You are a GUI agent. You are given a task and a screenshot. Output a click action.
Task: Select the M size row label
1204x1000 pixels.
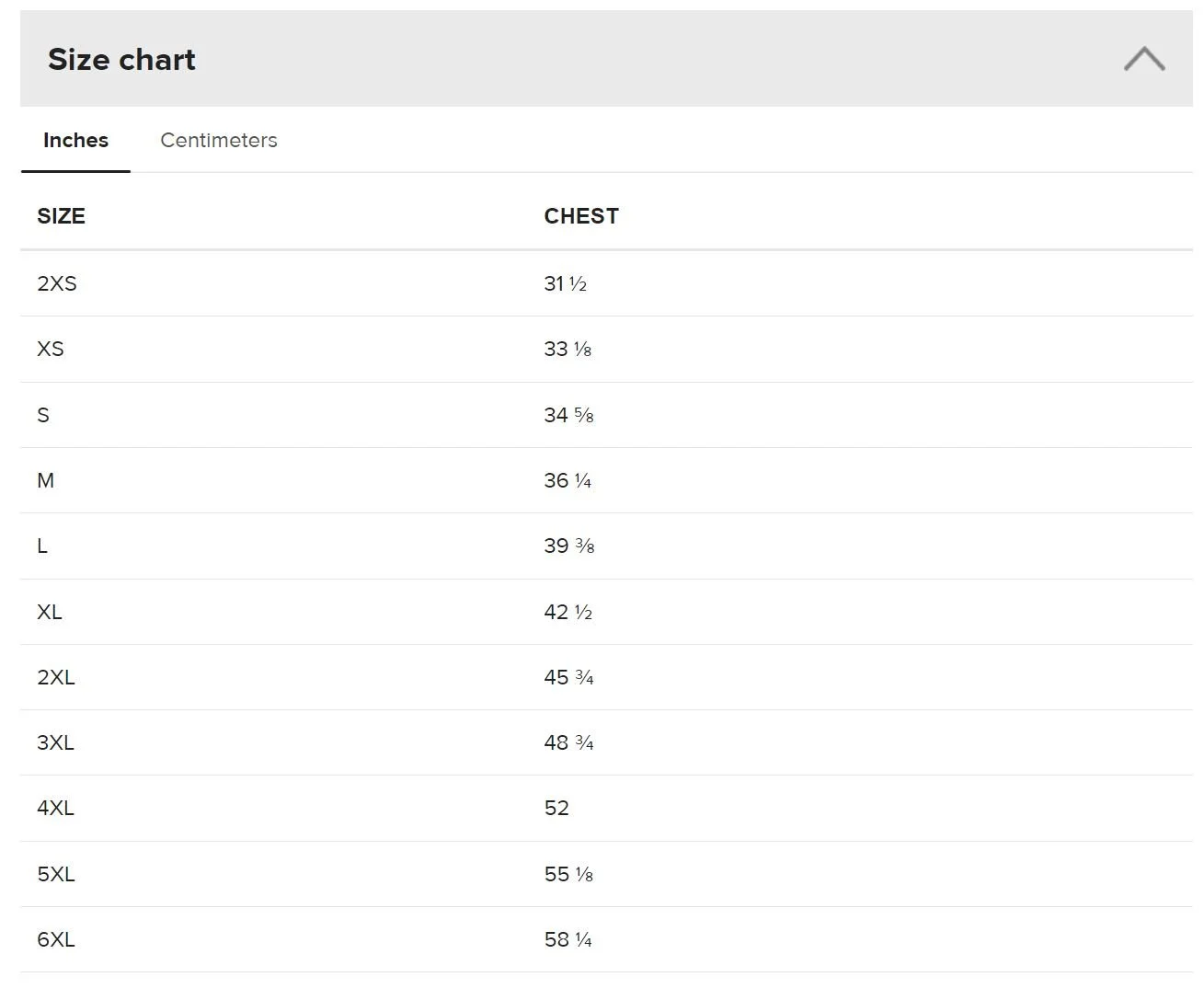pos(45,480)
